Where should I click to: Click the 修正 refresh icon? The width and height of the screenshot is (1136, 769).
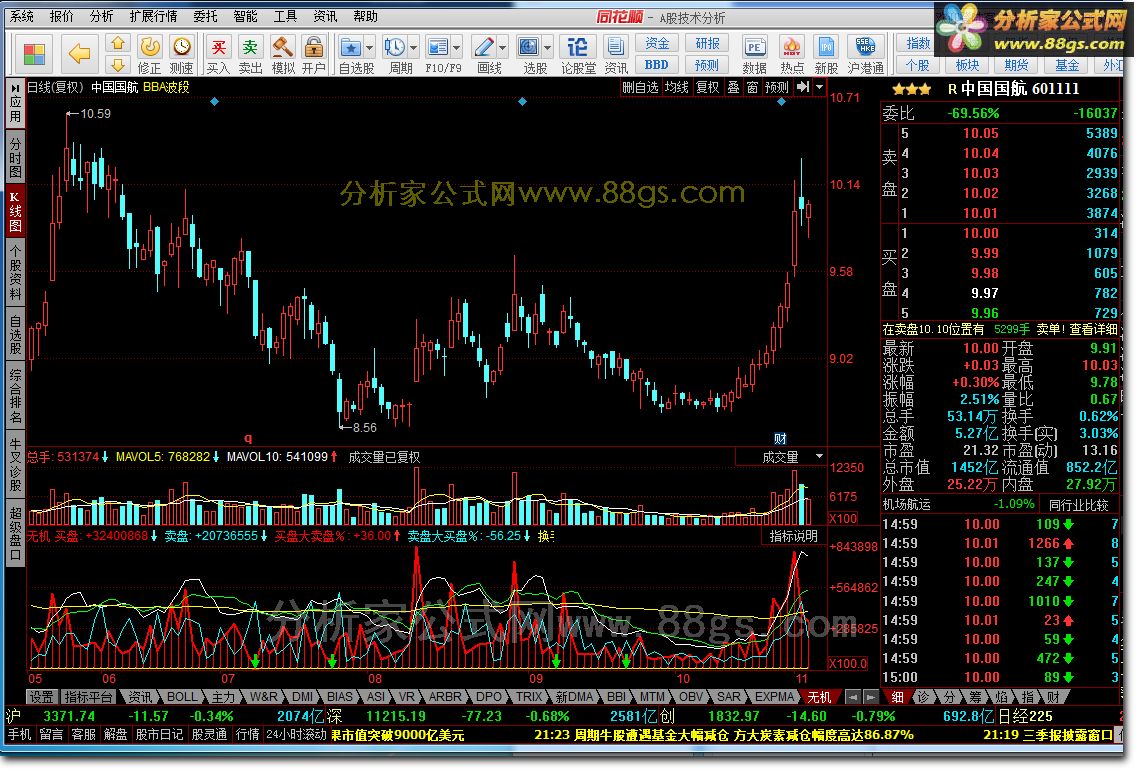(x=149, y=48)
